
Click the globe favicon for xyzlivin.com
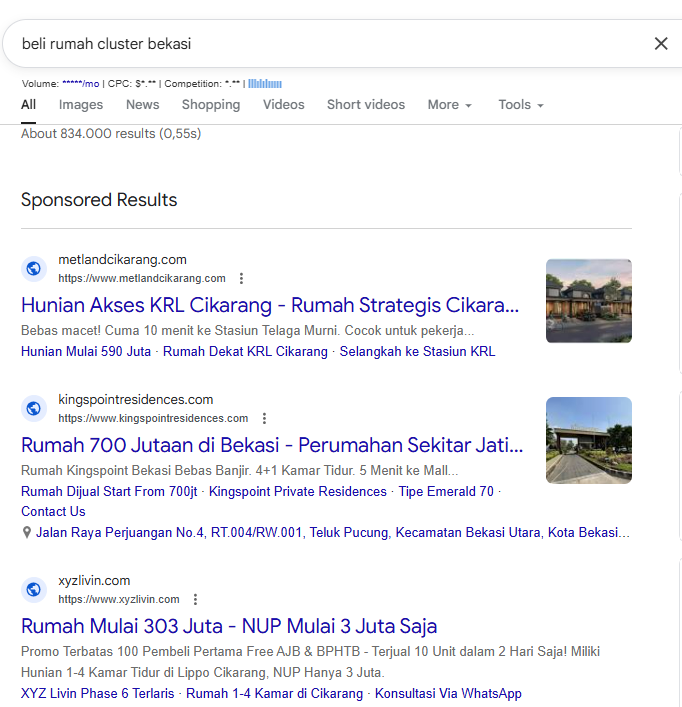(34, 589)
